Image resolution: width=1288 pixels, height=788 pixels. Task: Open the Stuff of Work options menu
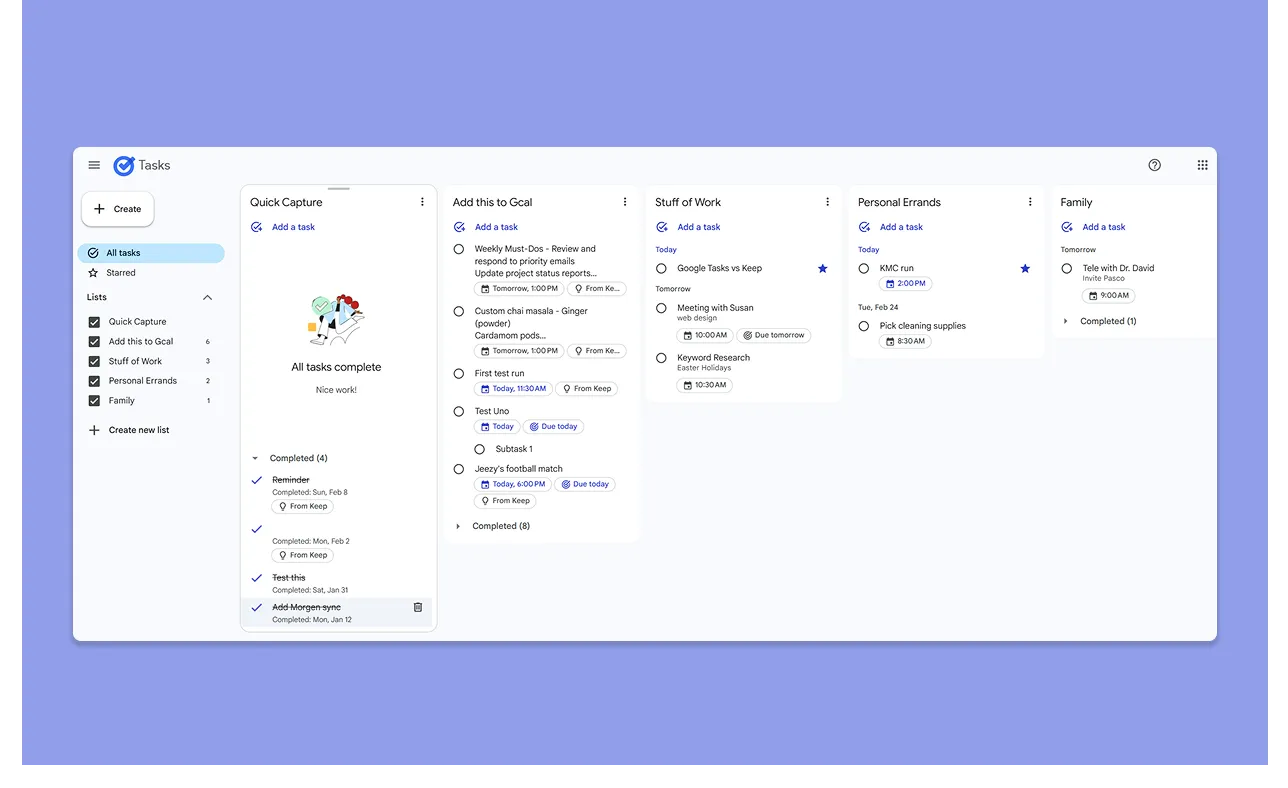[827, 201]
